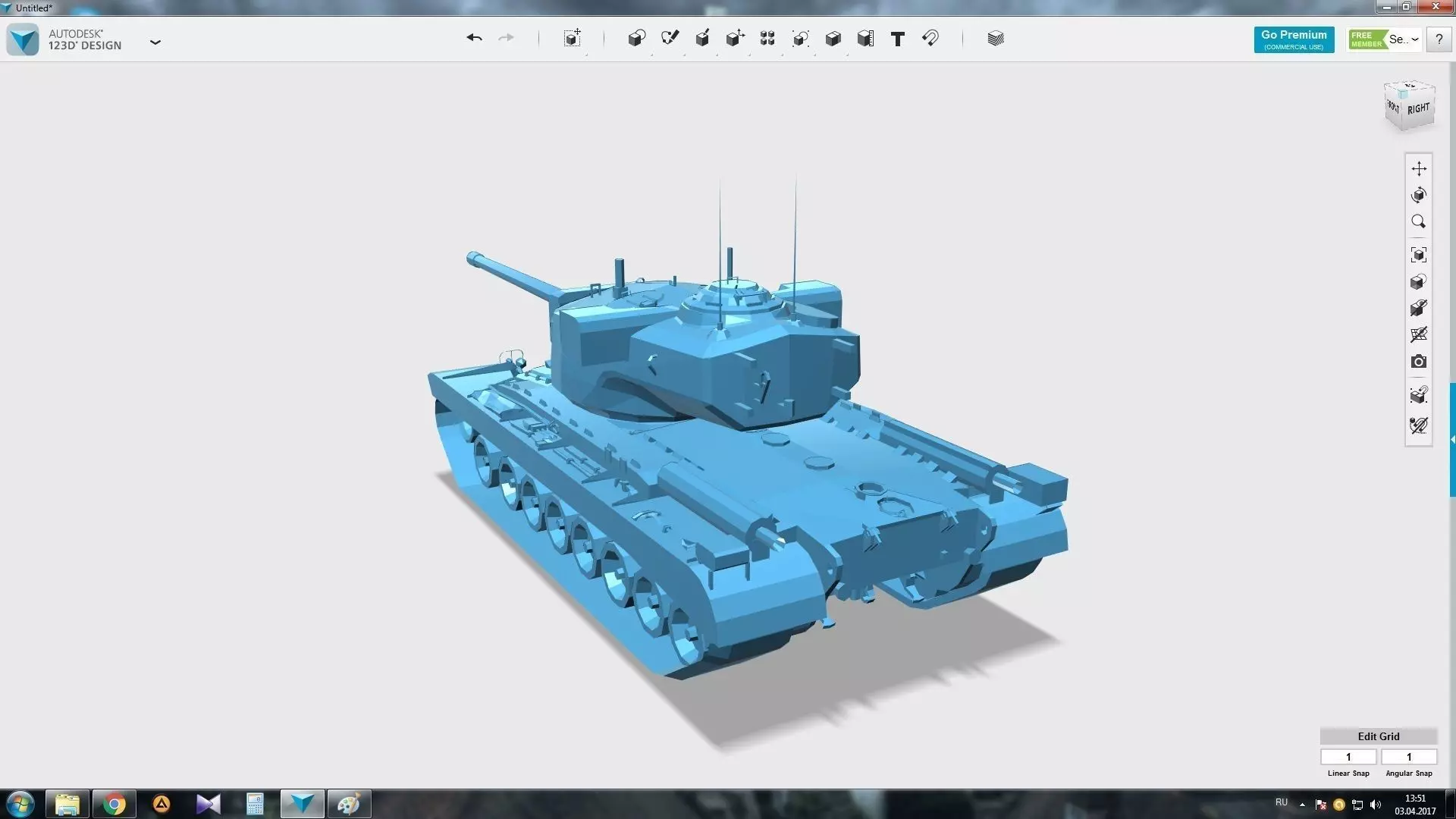Viewport: 1456px width, 819px height.
Task: Open the Pattern tool
Action: click(767, 38)
